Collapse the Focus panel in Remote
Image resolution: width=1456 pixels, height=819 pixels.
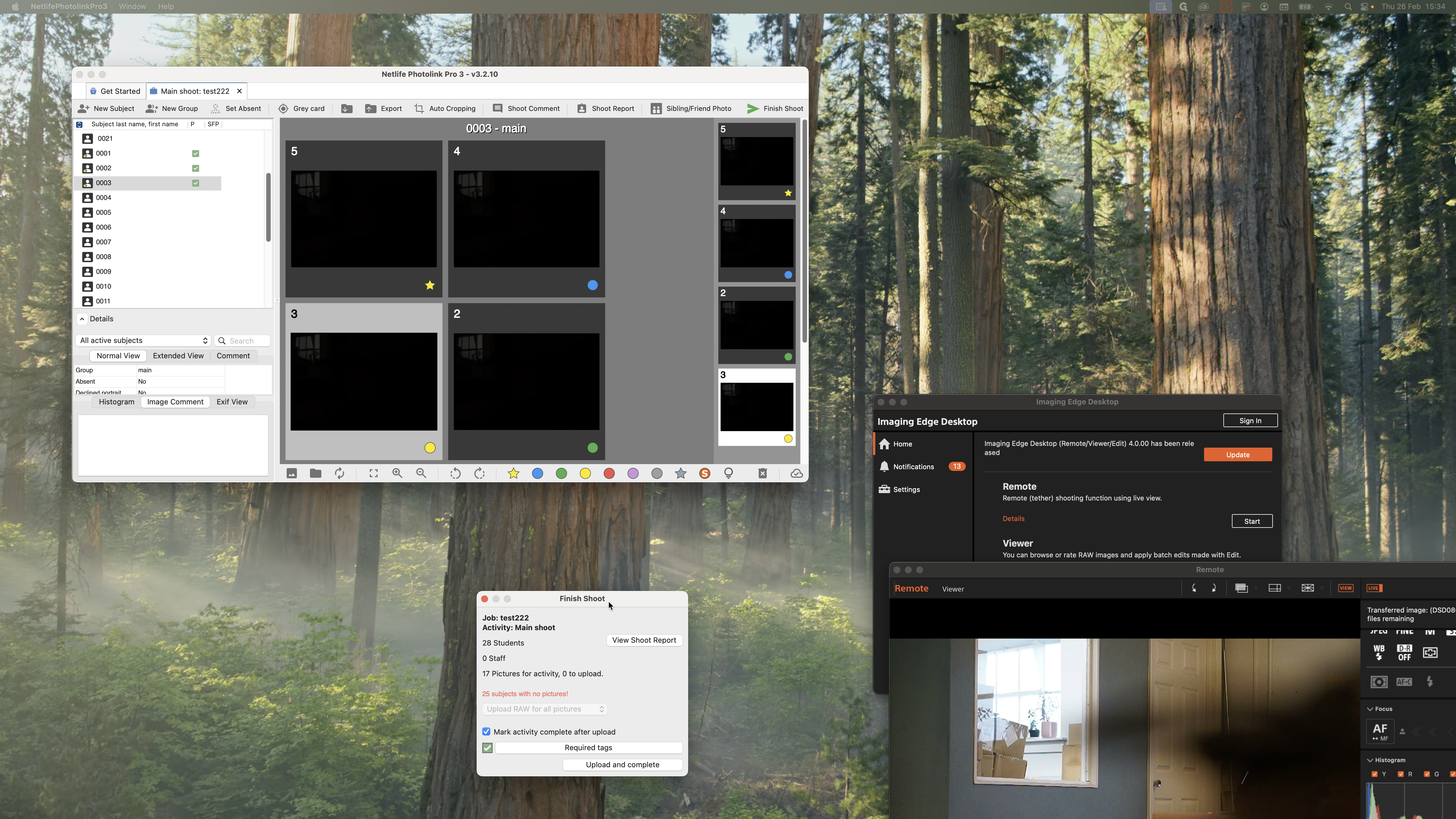point(1370,709)
